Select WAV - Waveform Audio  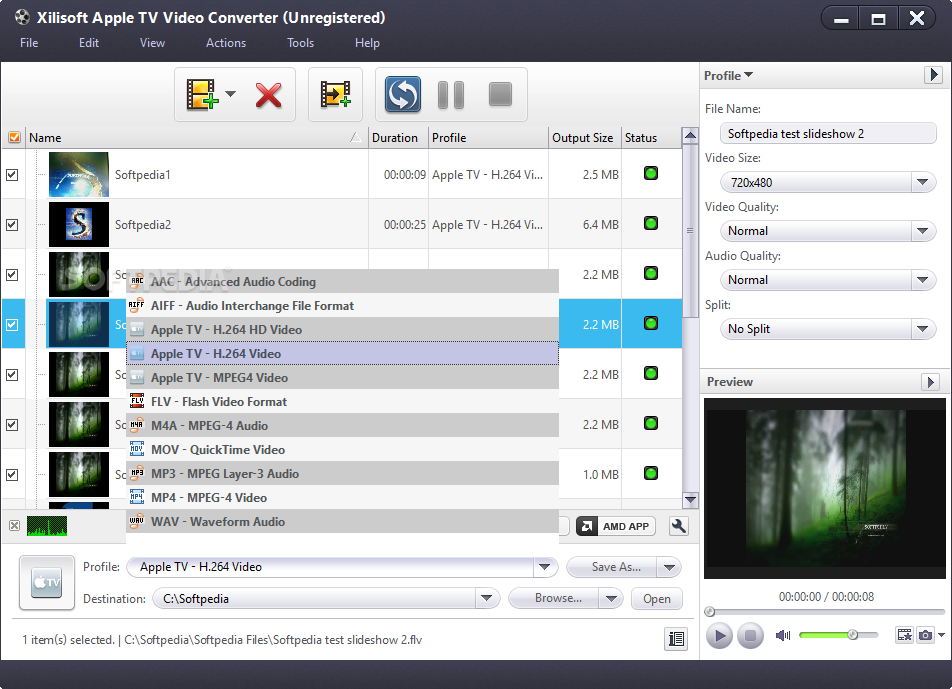pyautogui.click(x=342, y=521)
